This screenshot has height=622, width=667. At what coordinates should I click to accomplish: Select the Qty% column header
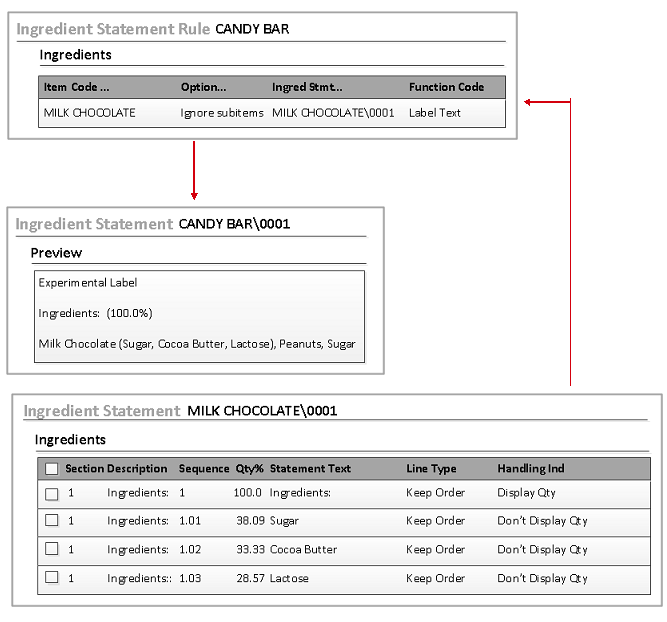[248, 468]
